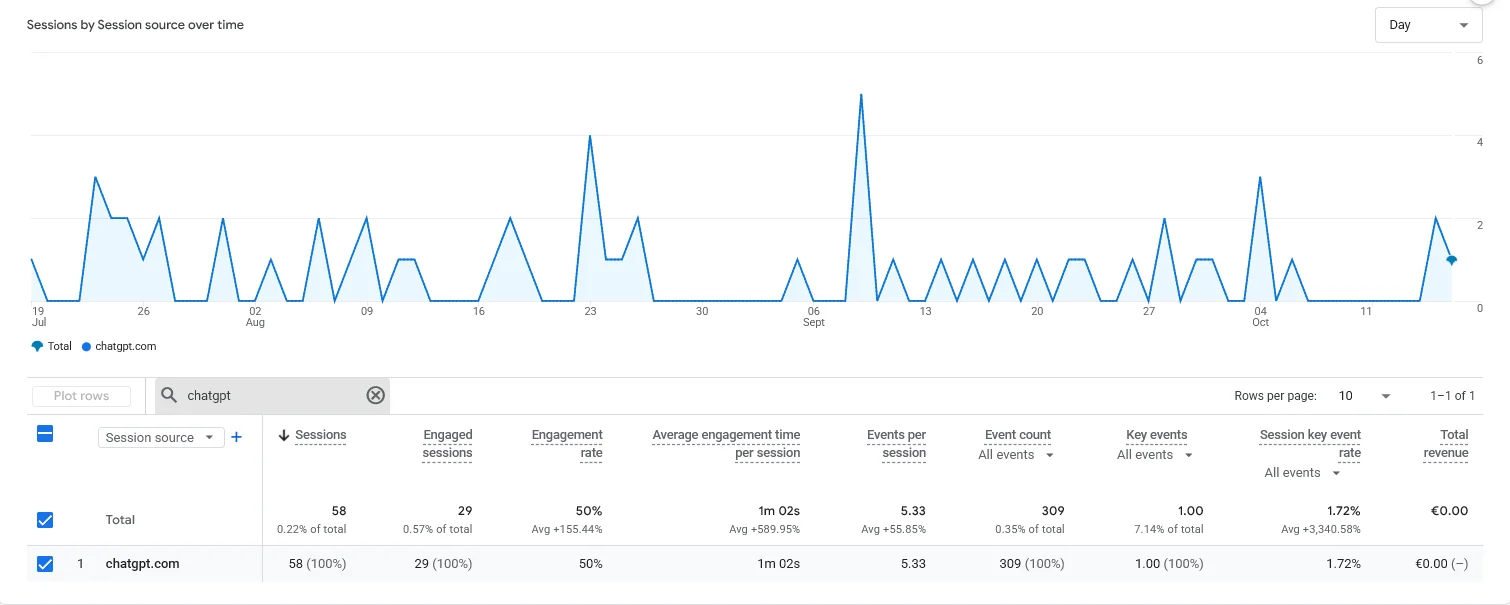Click the search magnifier icon
1510x605 pixels.
[x=168, y=395]
